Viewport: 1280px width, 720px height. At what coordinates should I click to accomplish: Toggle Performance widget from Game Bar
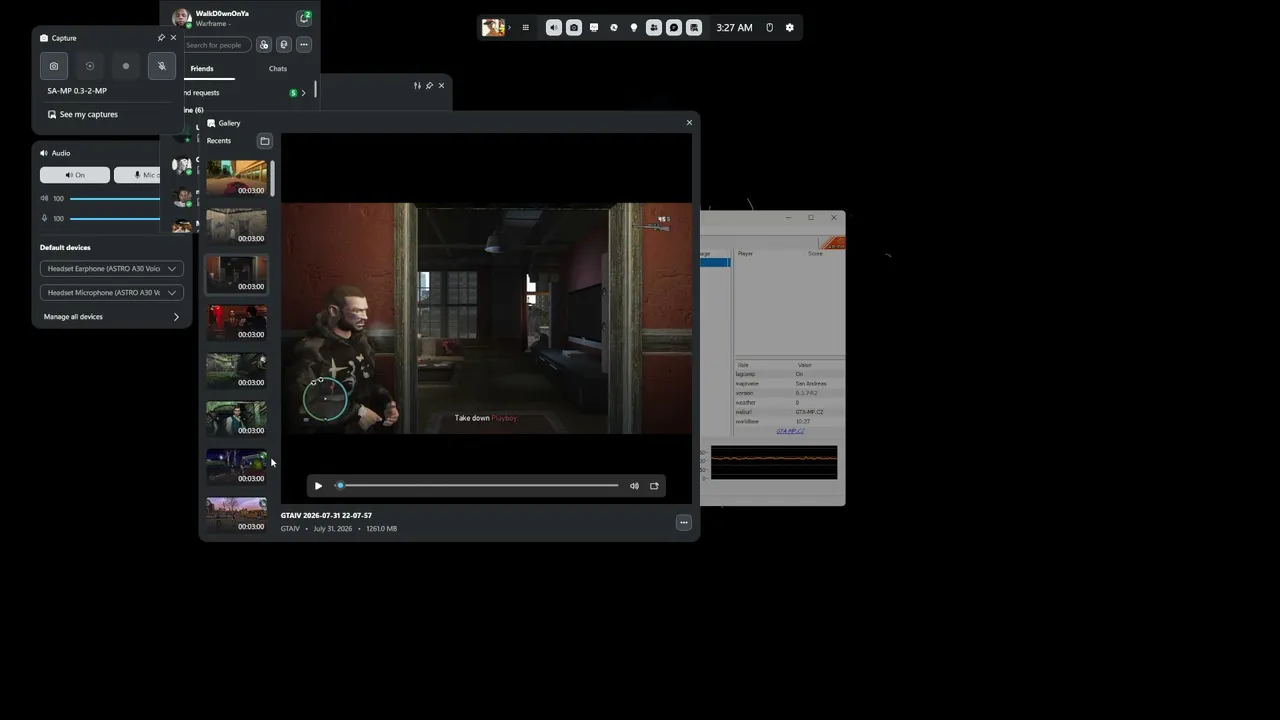click(594, 28)
